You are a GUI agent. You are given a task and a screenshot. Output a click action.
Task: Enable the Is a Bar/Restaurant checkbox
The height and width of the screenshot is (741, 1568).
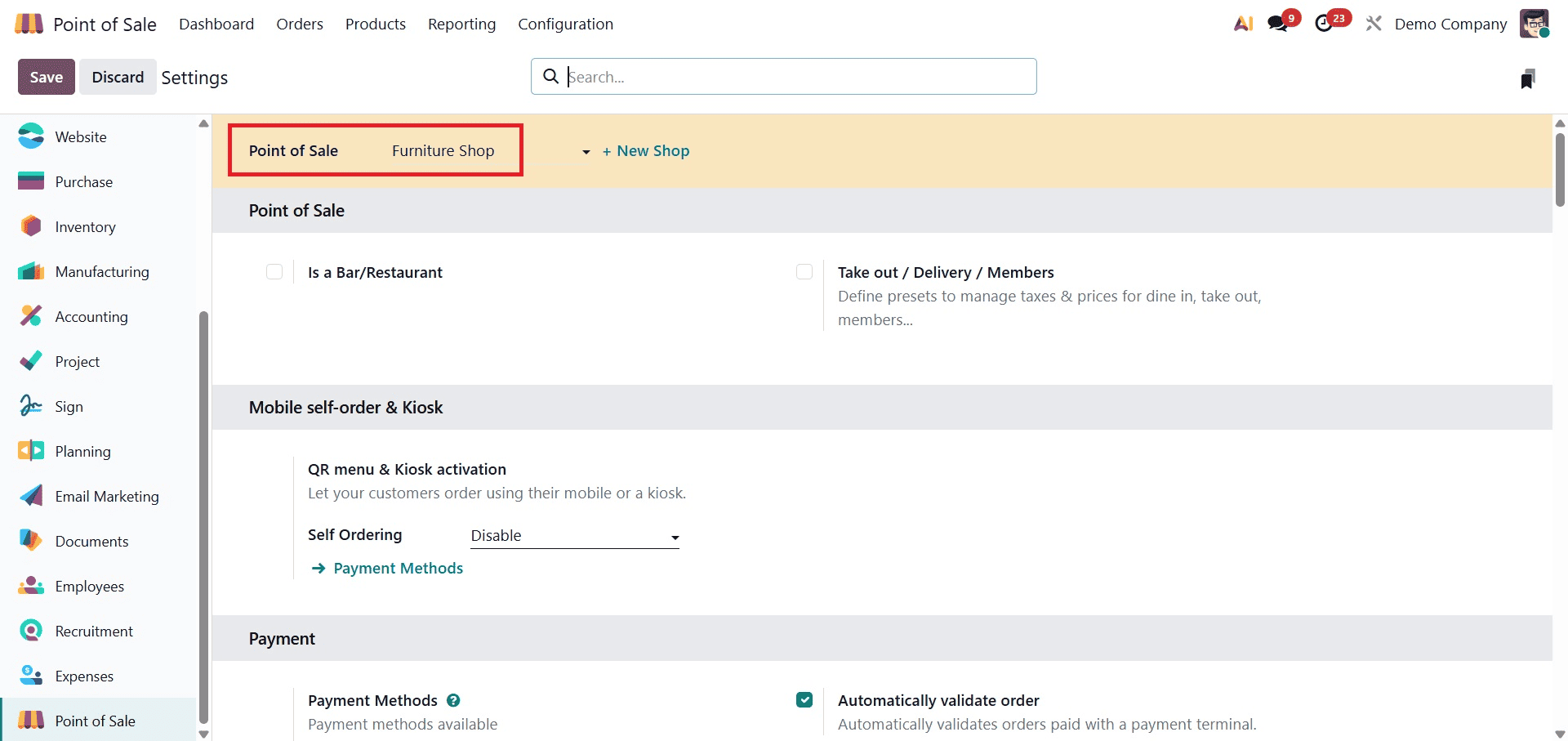(274, 271)
